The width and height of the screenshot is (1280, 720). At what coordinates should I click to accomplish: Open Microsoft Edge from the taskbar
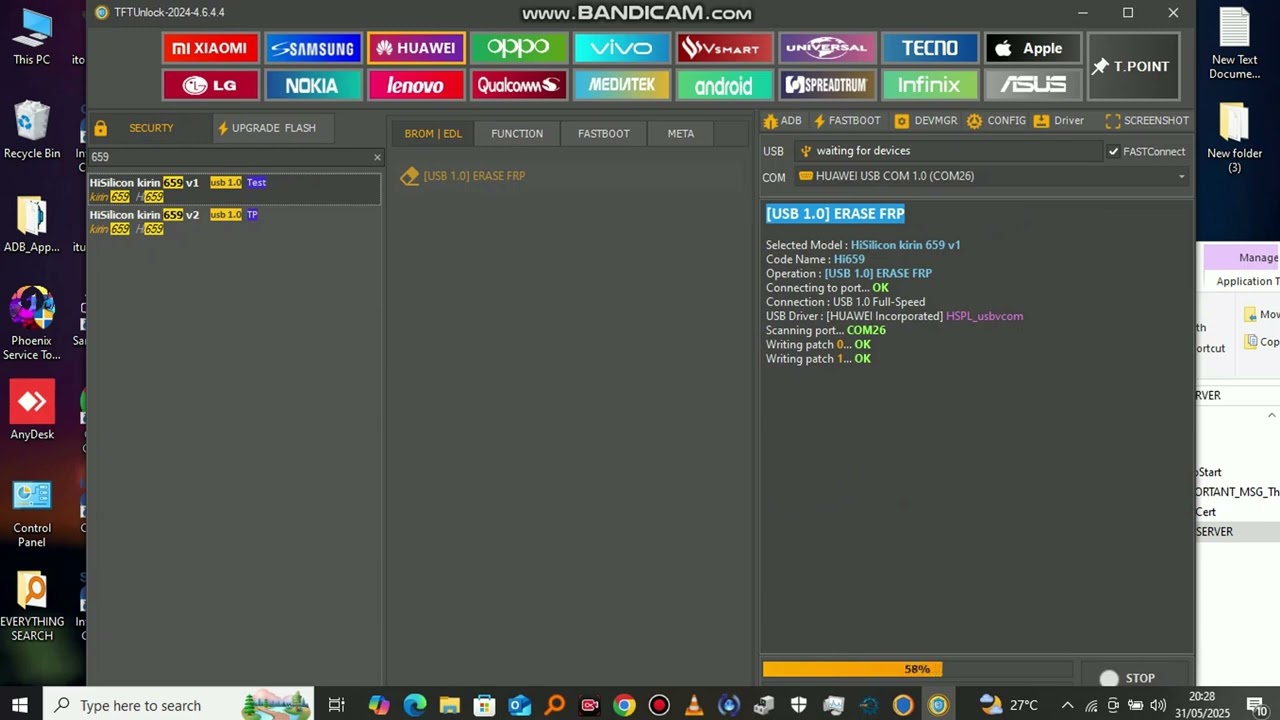pos(414,705)
